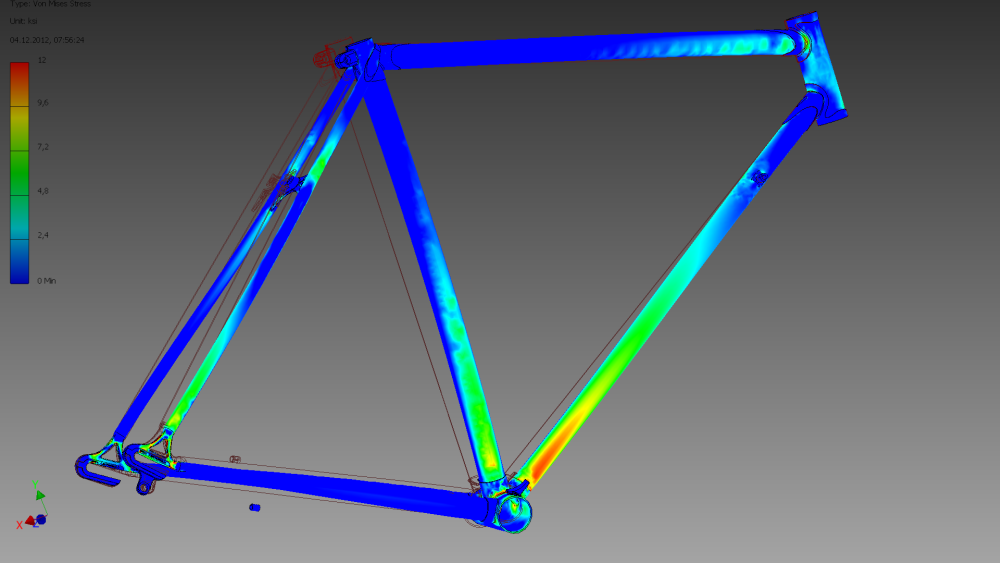Select the legend value 7,2
This screenshot has height=563, width=1000.
(43, 147)
